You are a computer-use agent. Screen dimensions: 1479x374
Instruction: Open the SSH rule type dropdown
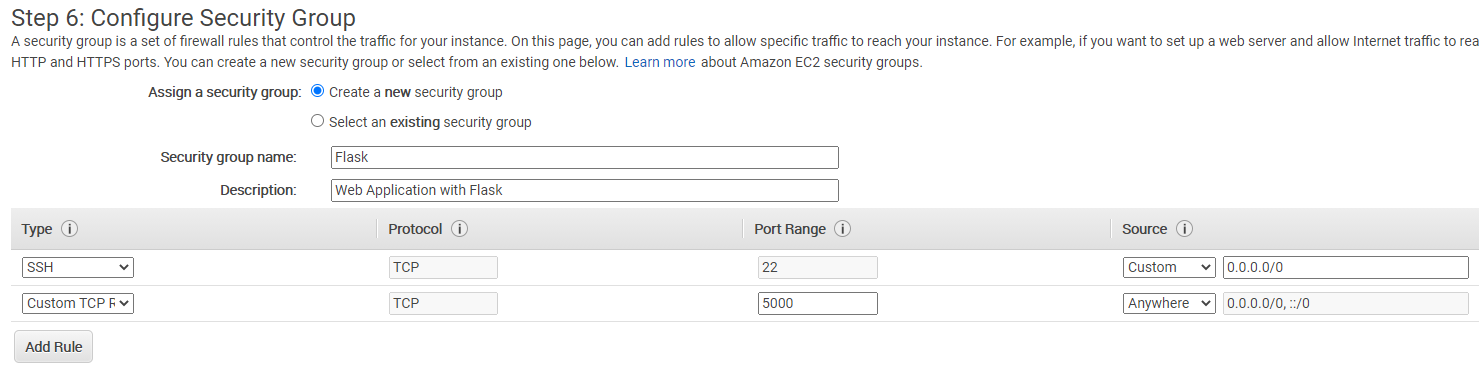point(78,267)
